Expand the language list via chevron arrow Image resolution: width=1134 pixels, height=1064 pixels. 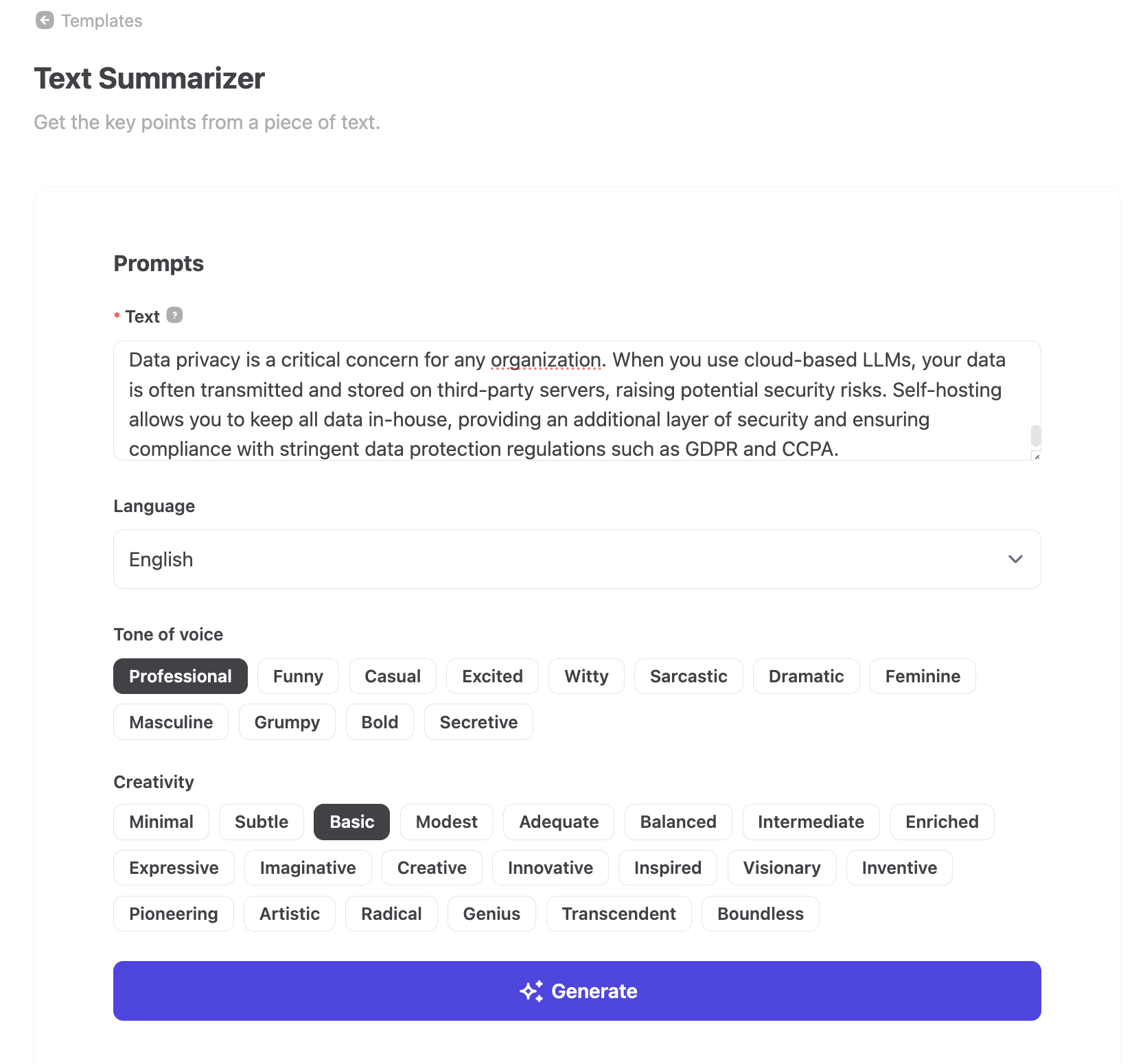(1015, 559)
